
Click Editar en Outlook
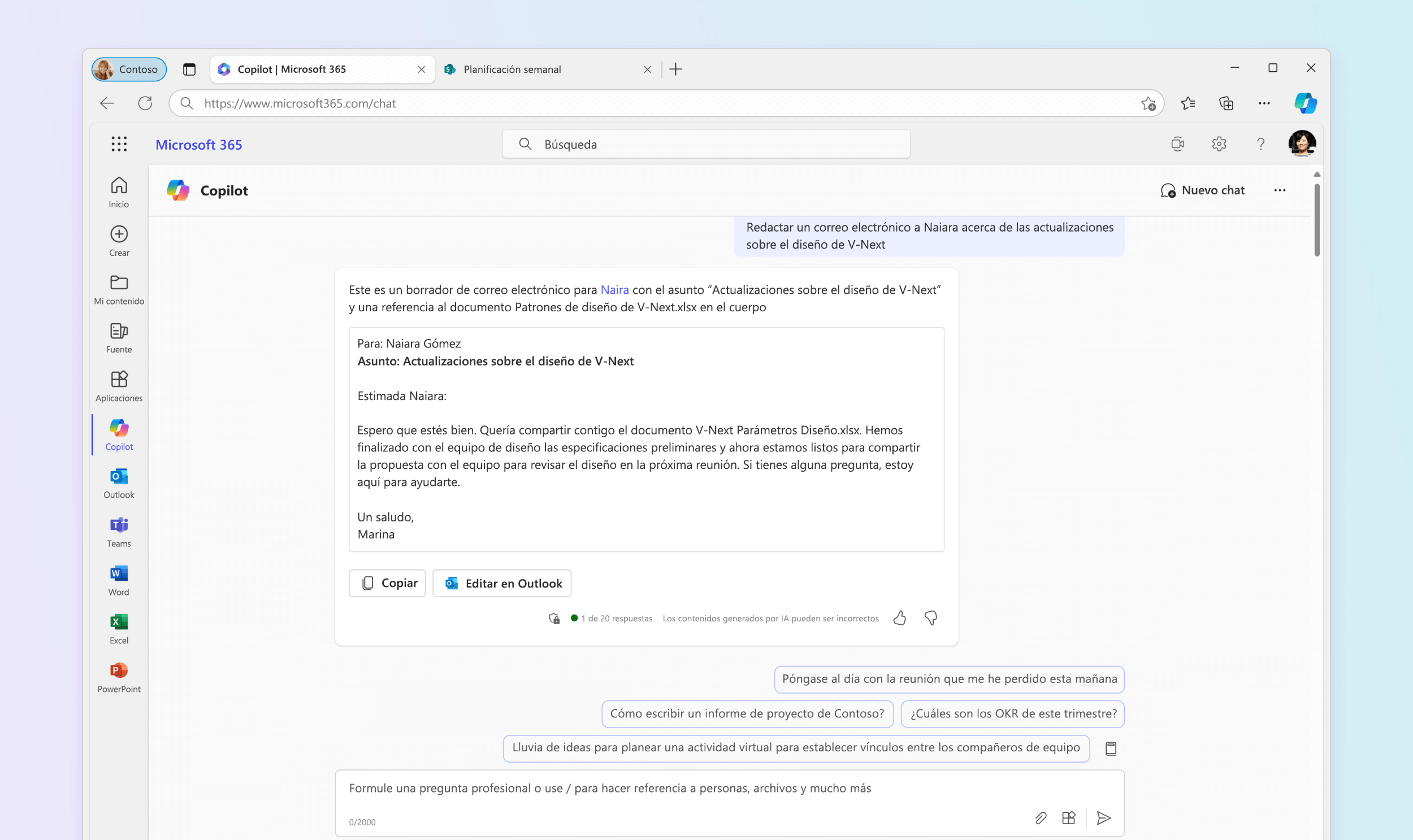tap(502, 582)
